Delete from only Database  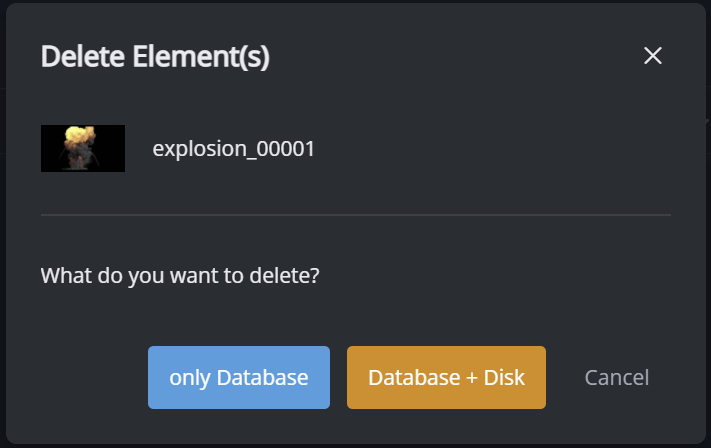tap(239, 378)
